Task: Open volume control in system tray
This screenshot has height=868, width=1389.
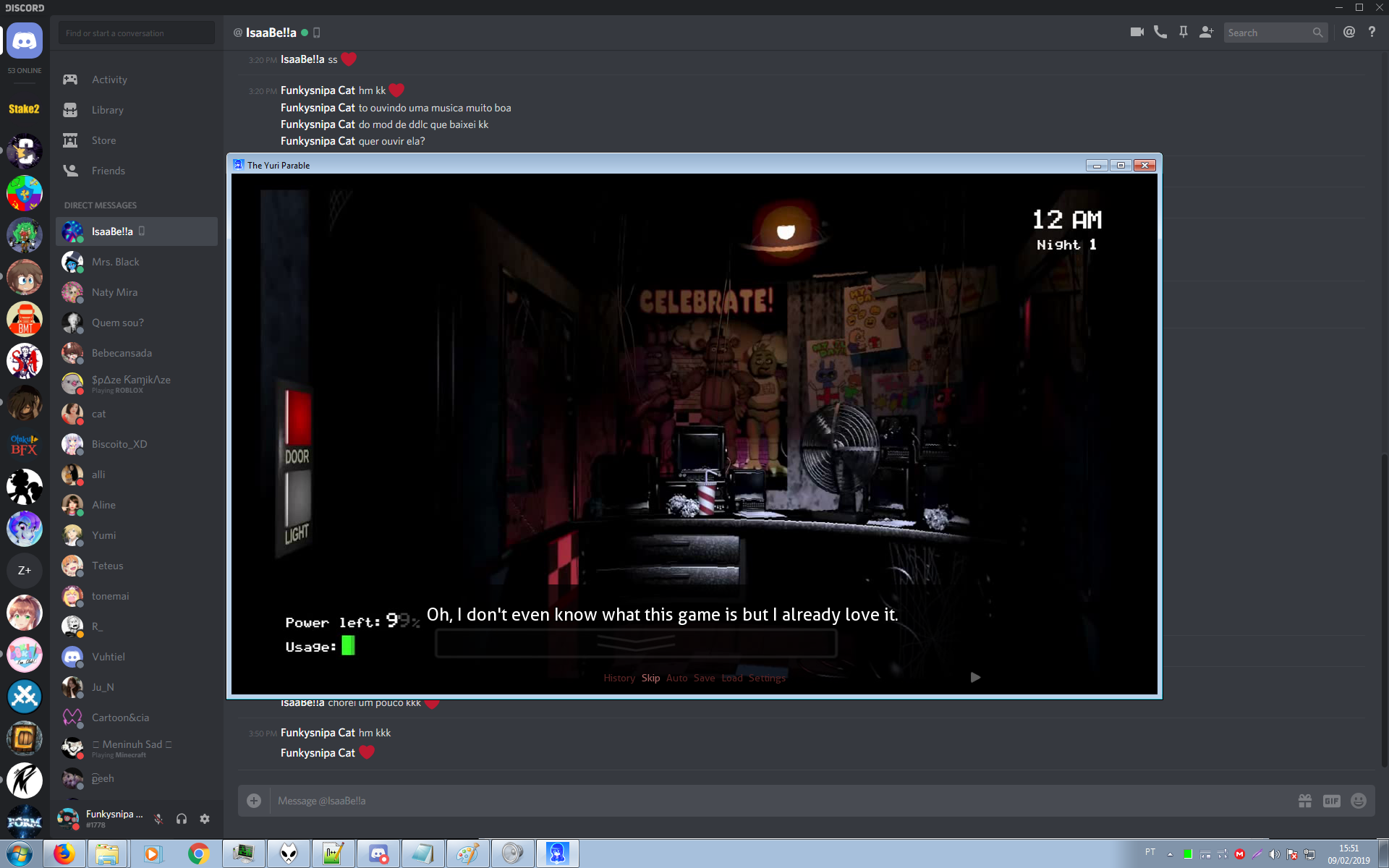Action: pos(1274,854)
